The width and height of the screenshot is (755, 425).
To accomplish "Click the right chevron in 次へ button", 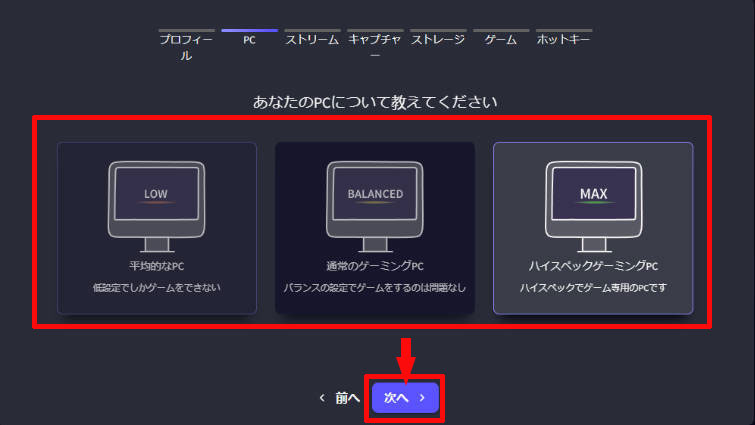I will pyautogui.click(x=423, y=398).
